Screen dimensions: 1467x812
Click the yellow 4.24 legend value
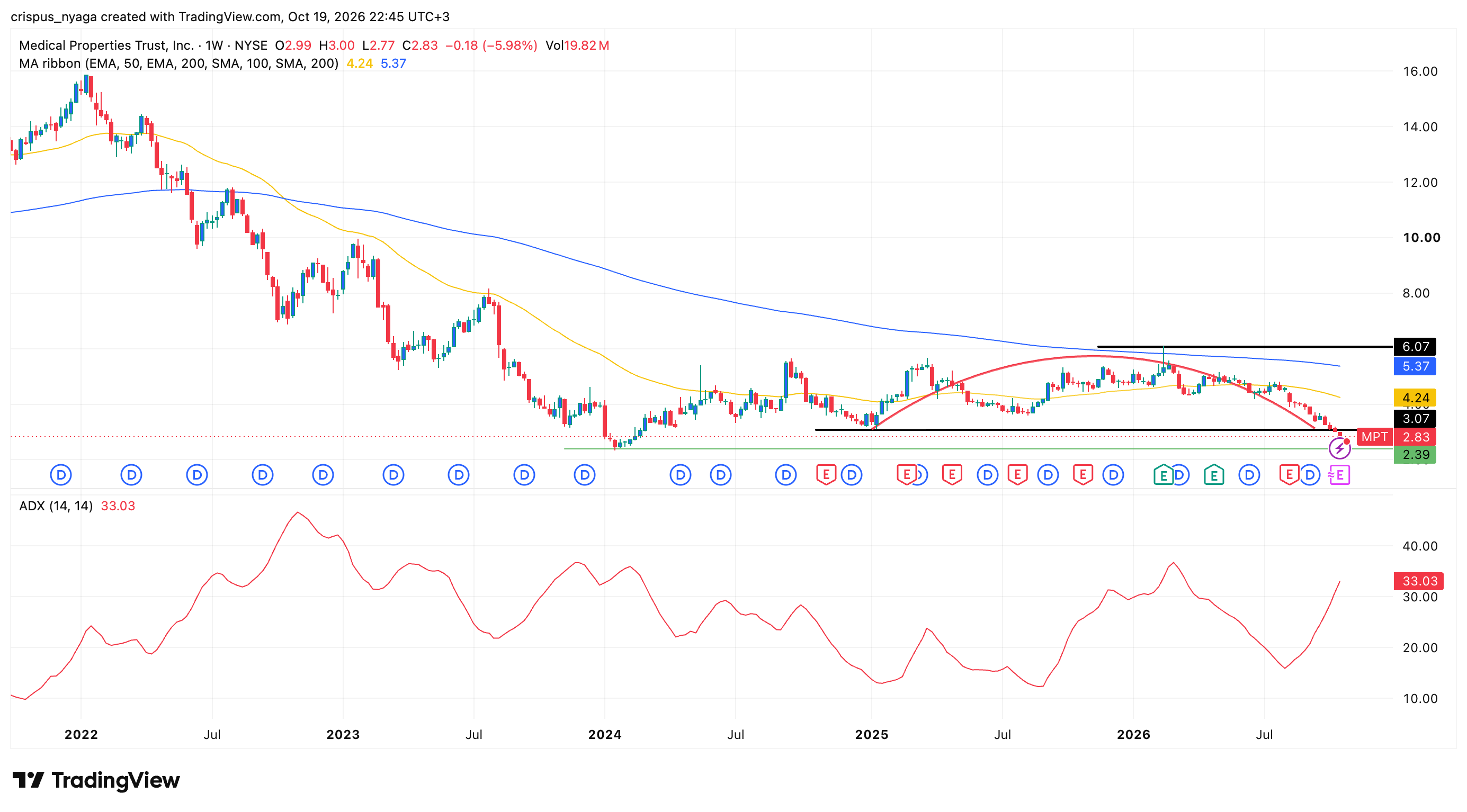[x=360, y=63]
